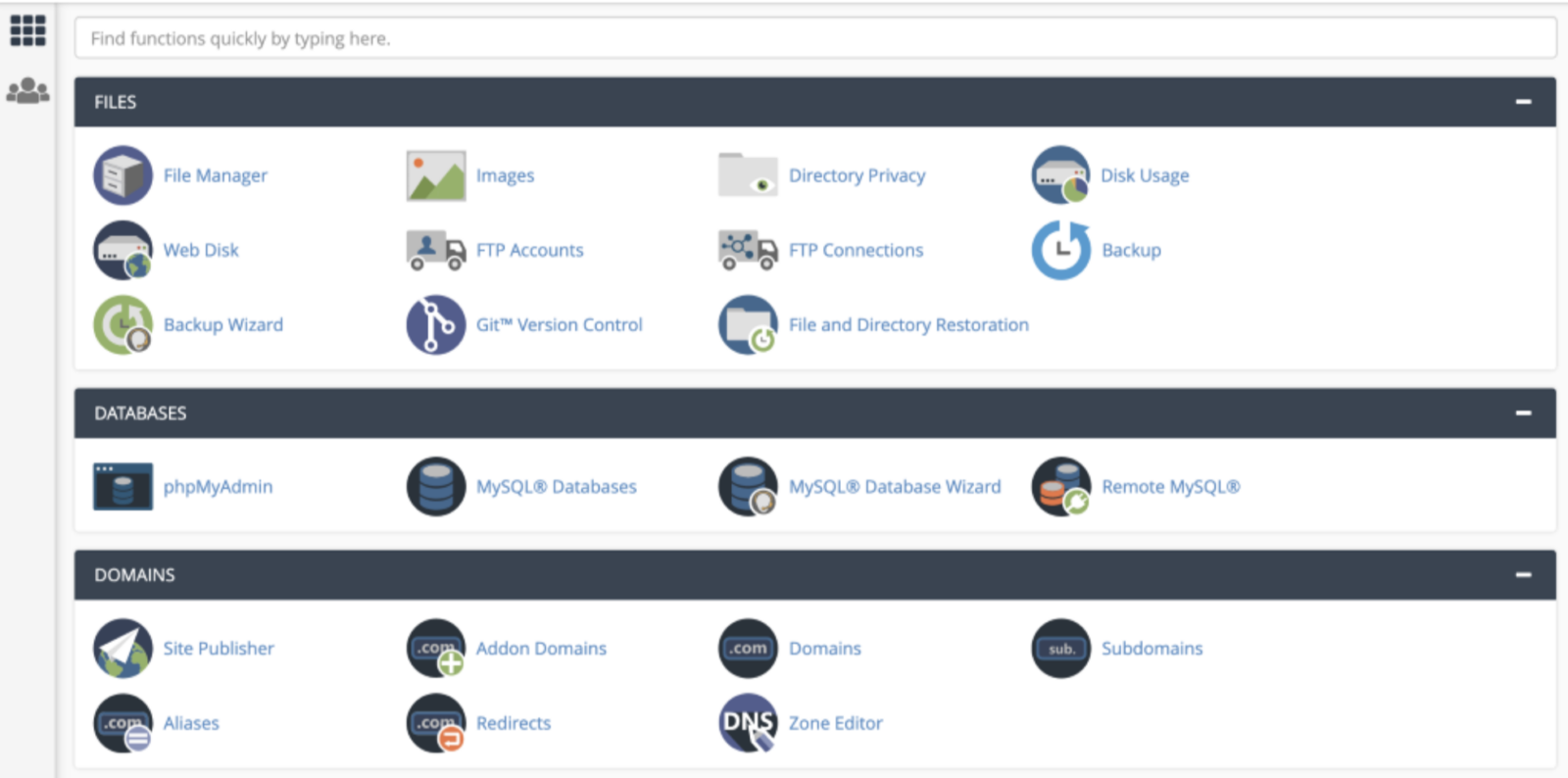Open the phpMyAdmin icon

click(x=122, y=486)
